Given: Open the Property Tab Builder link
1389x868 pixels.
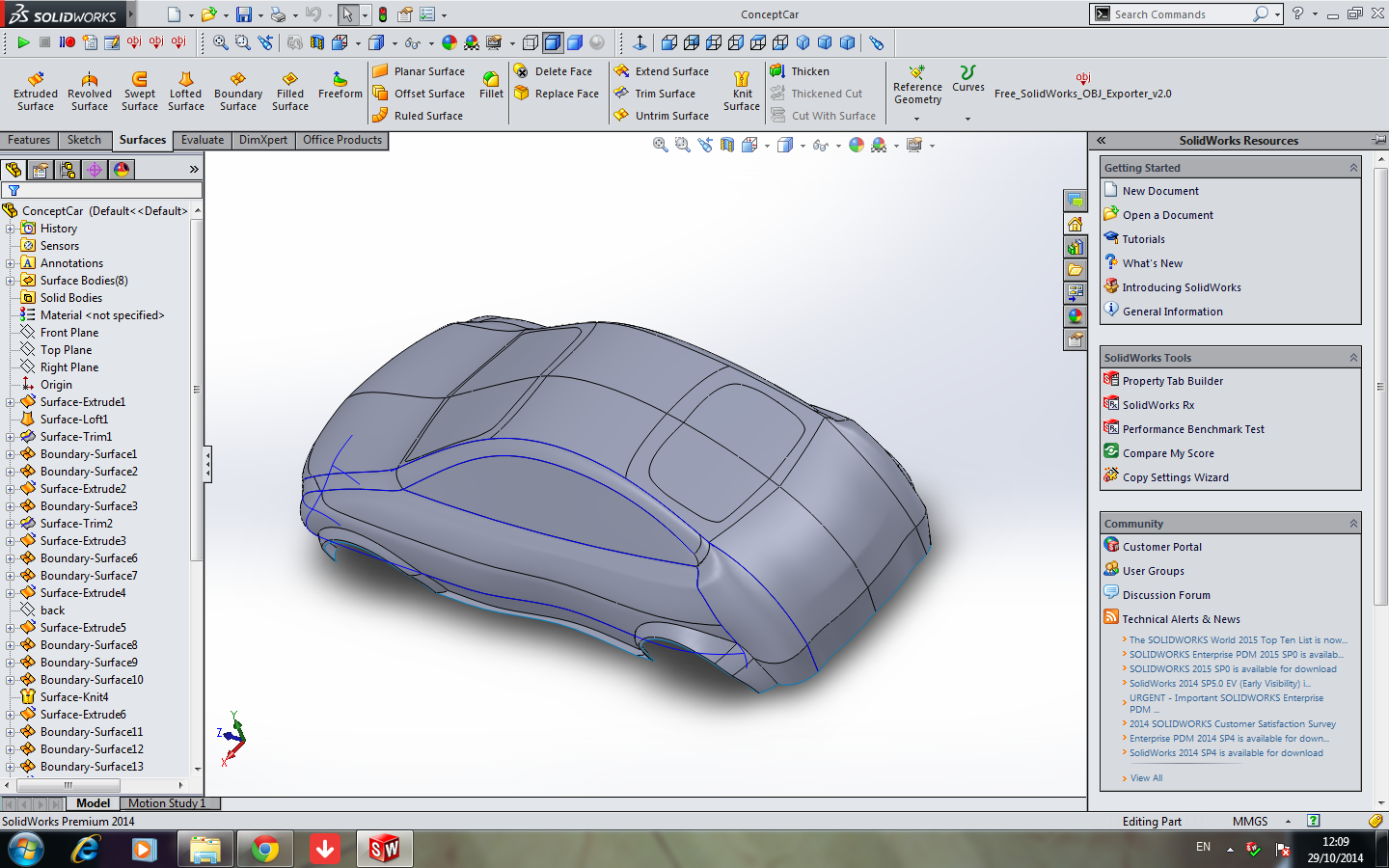Looking at the screenshot, I should [x=1172, y=381].
